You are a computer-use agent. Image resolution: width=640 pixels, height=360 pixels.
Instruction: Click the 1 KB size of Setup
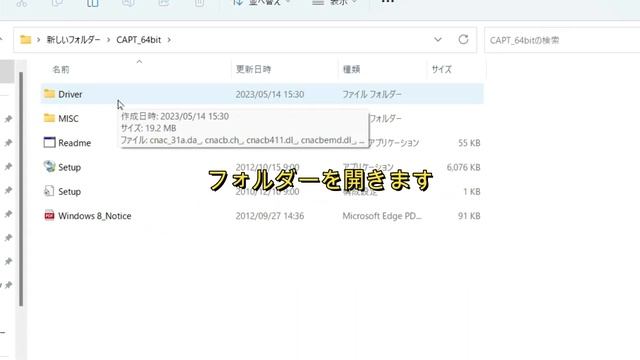click(x=471, y=191)
